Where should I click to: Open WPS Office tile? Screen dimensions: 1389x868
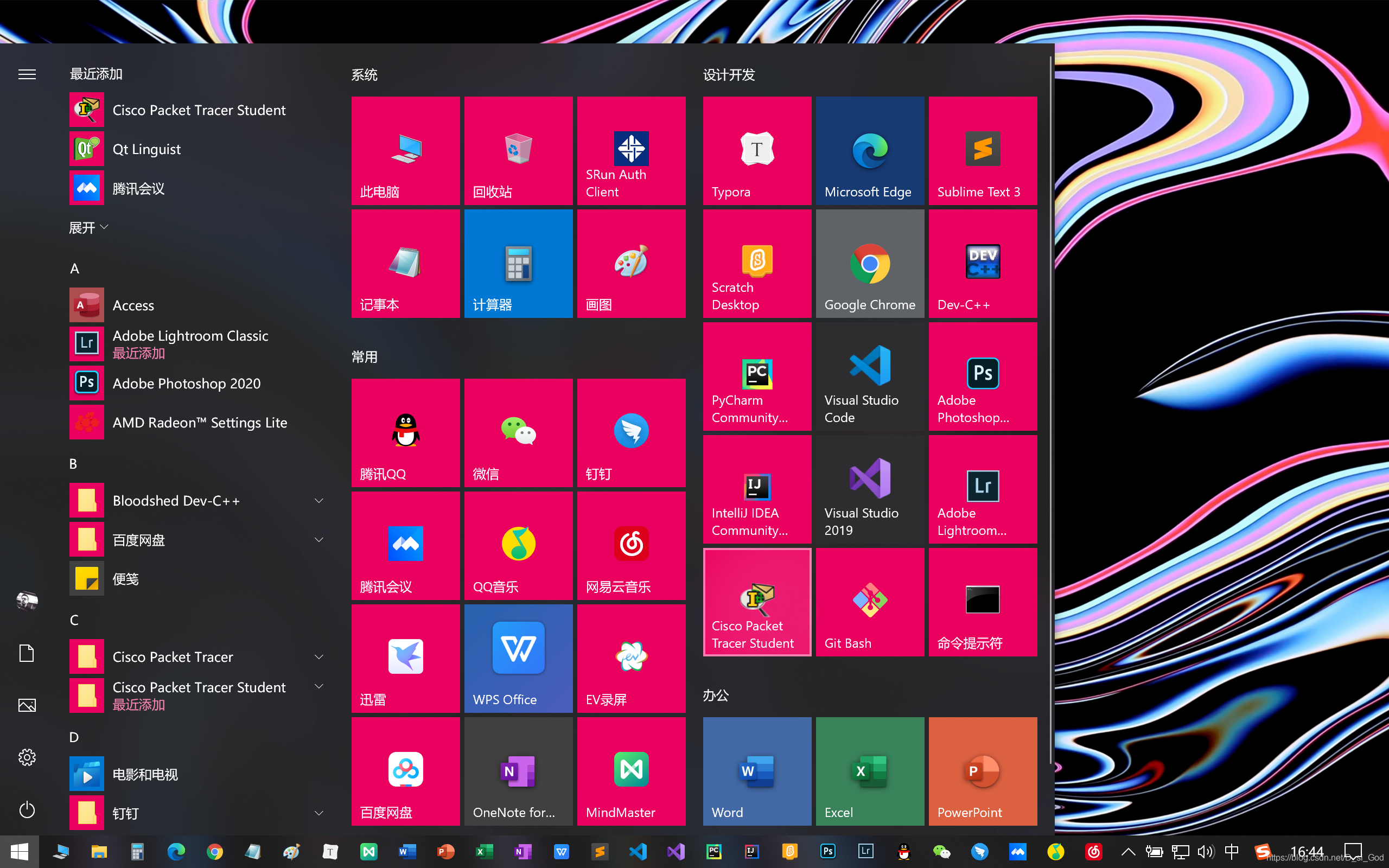pyautogui.click(x=518, y=658)
